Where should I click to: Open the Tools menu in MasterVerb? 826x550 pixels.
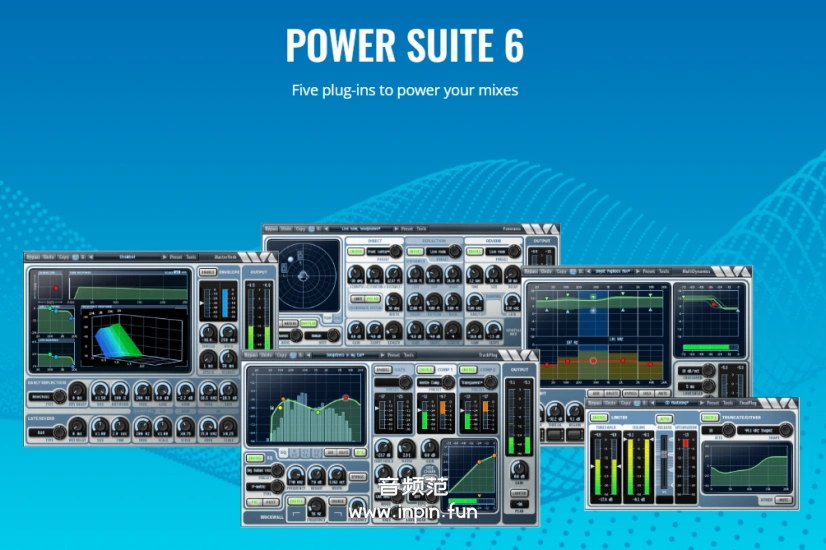191,257
